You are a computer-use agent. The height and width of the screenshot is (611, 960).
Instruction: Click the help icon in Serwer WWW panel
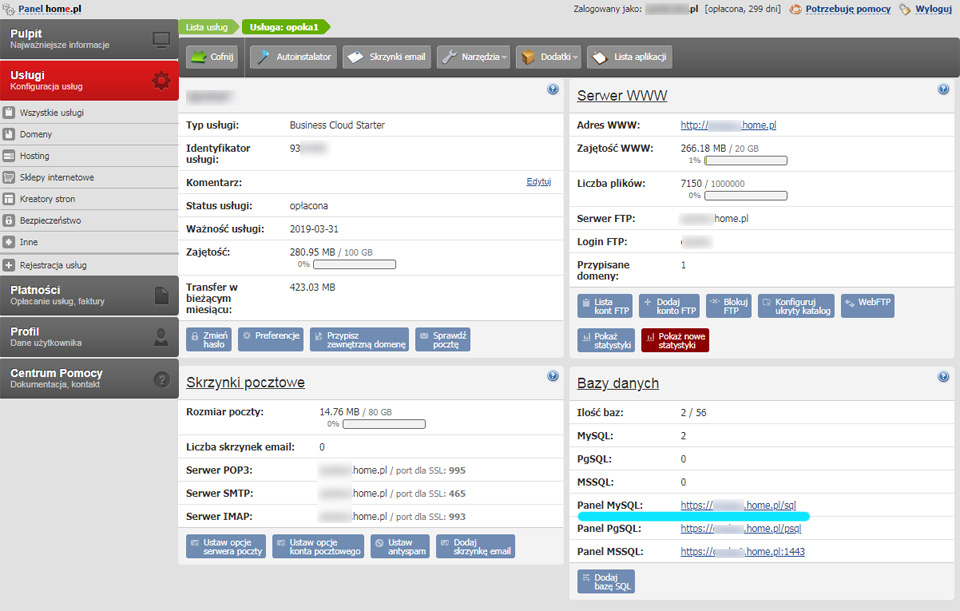point(943,89)
